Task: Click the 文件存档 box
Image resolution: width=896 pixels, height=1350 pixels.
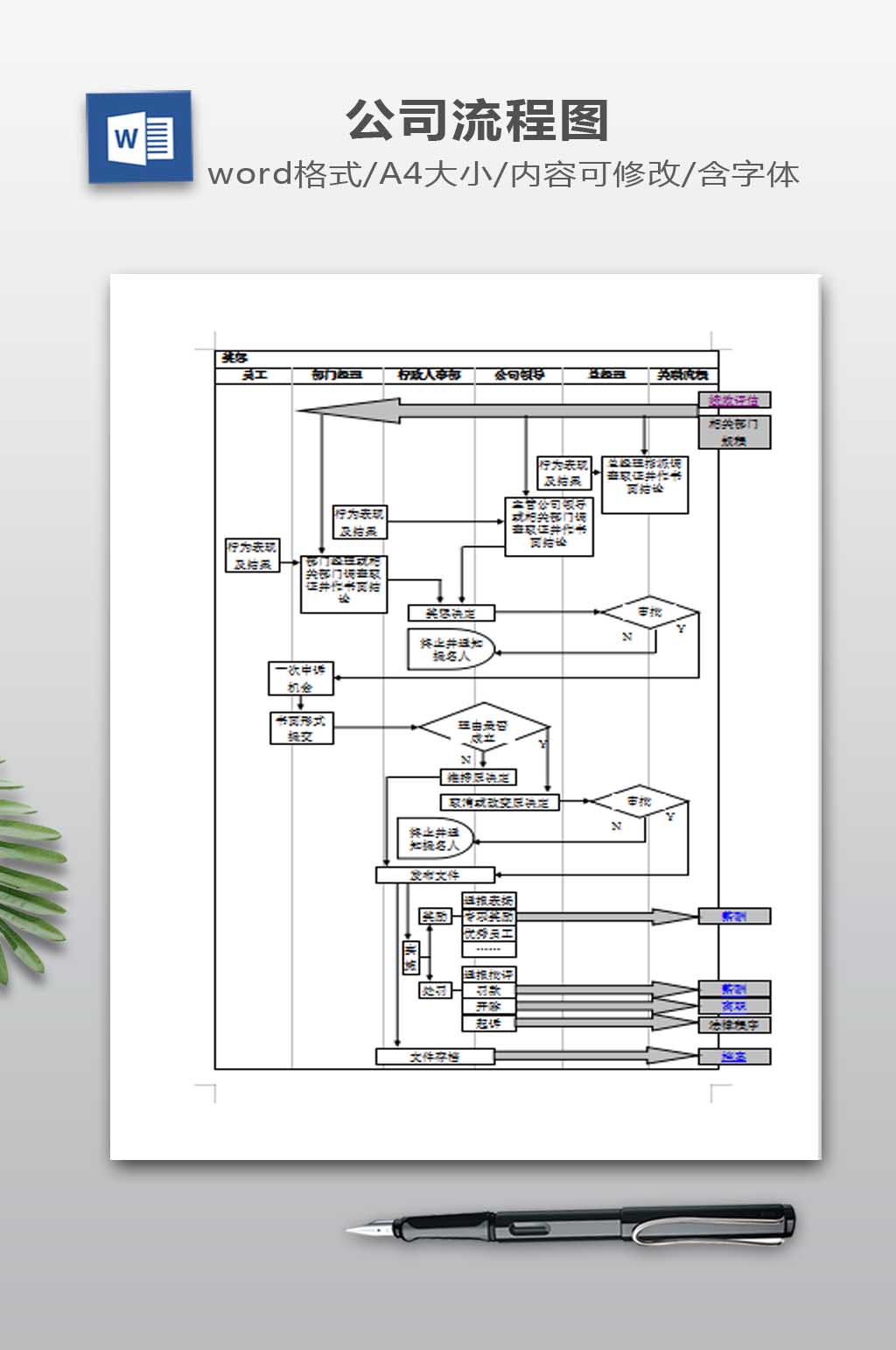Action: (436, 1057)
